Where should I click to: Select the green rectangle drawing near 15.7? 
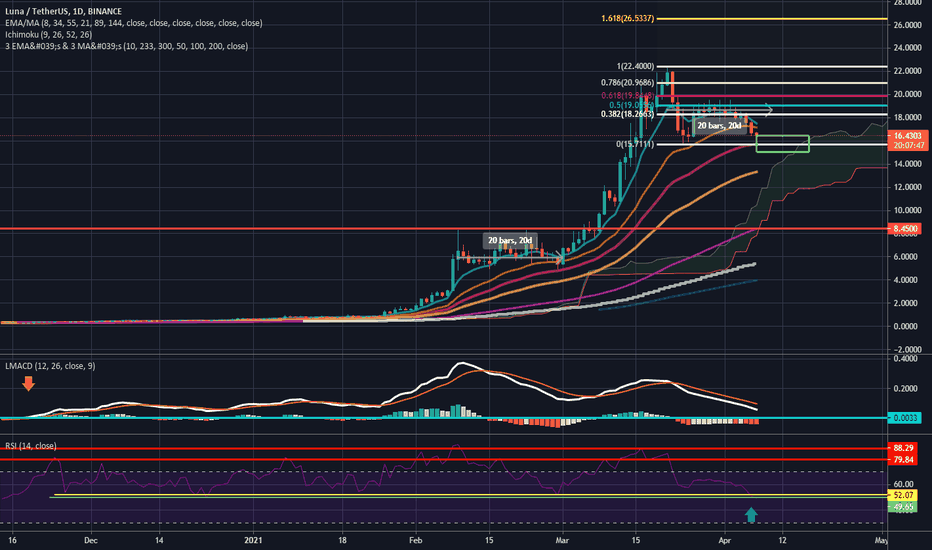[x=782, y=144]
